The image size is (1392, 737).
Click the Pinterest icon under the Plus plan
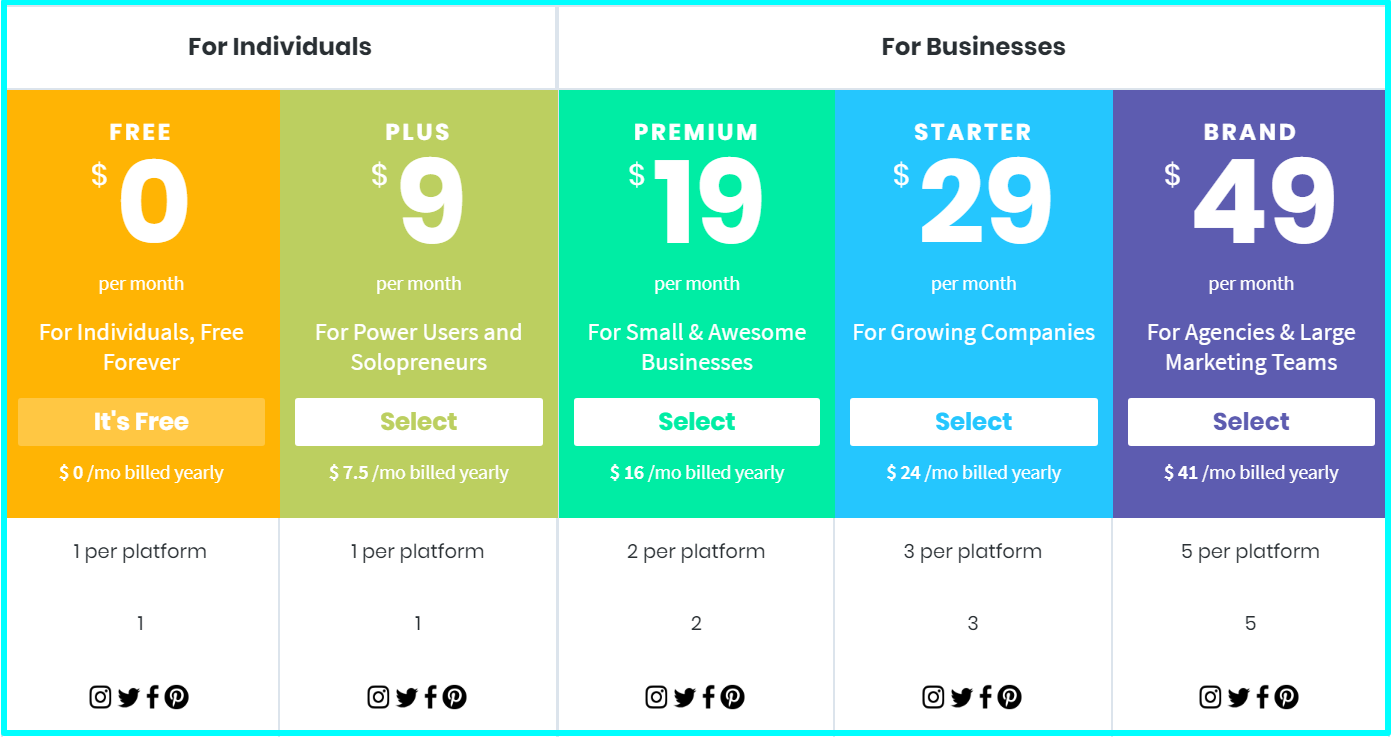point(455,697)
